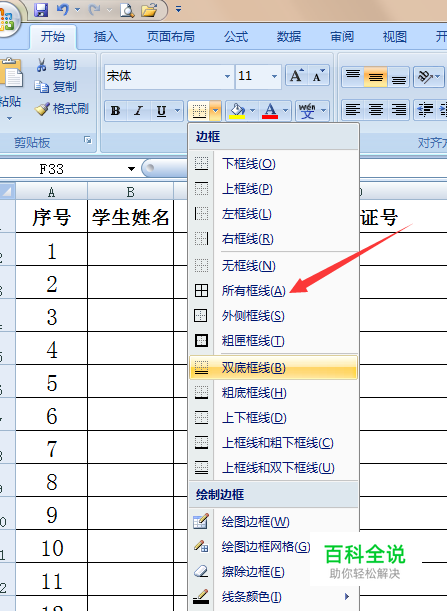This screenshot has width=447, height=611.
Task: Choose 下框线(O) bottom border
Action: pyautogui.click(x=273, y=164)
